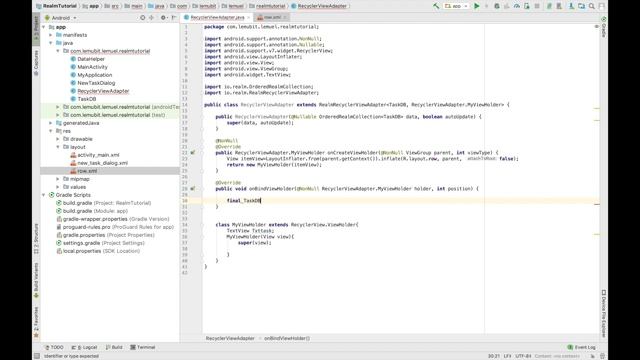Collapse the app module tree node
Viewport: 640px width, 360px height.
point(44,27)
